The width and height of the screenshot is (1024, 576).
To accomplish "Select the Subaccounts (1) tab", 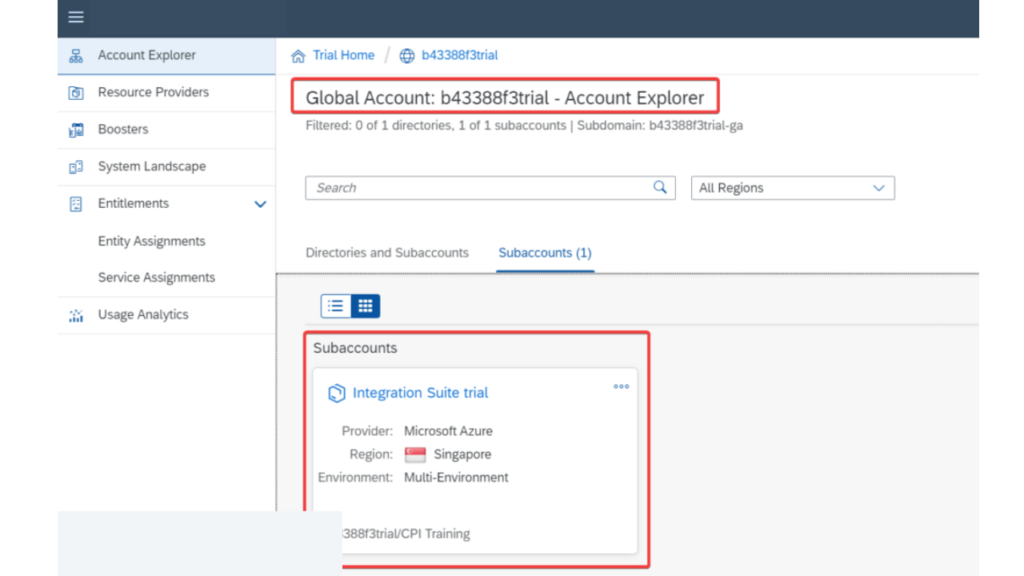I will [x=545, y=253].
